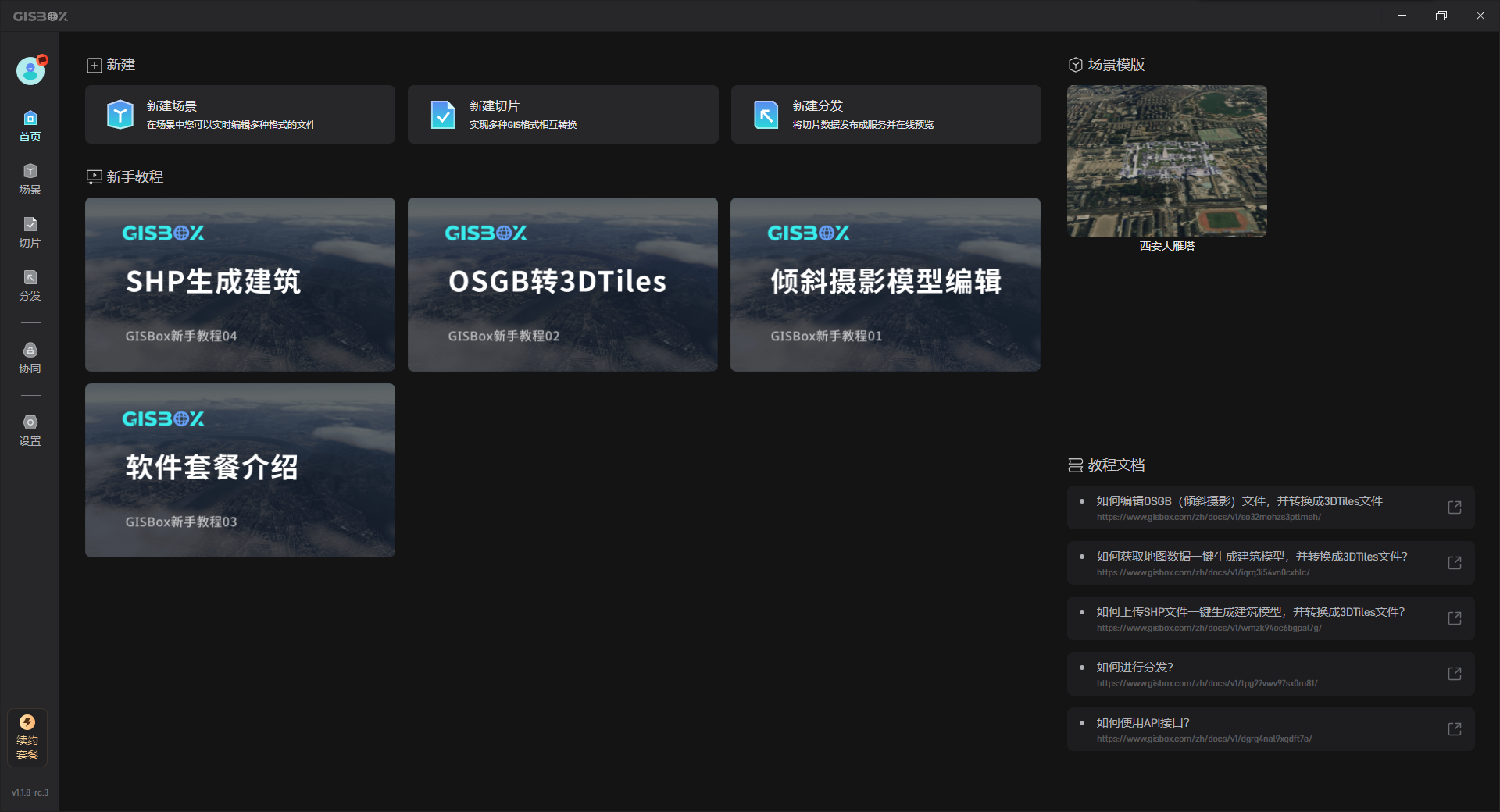Open the 软件套餐介绍 tutorial video
The width and height of the screenshot is (1500, 812).
point(240,470)
